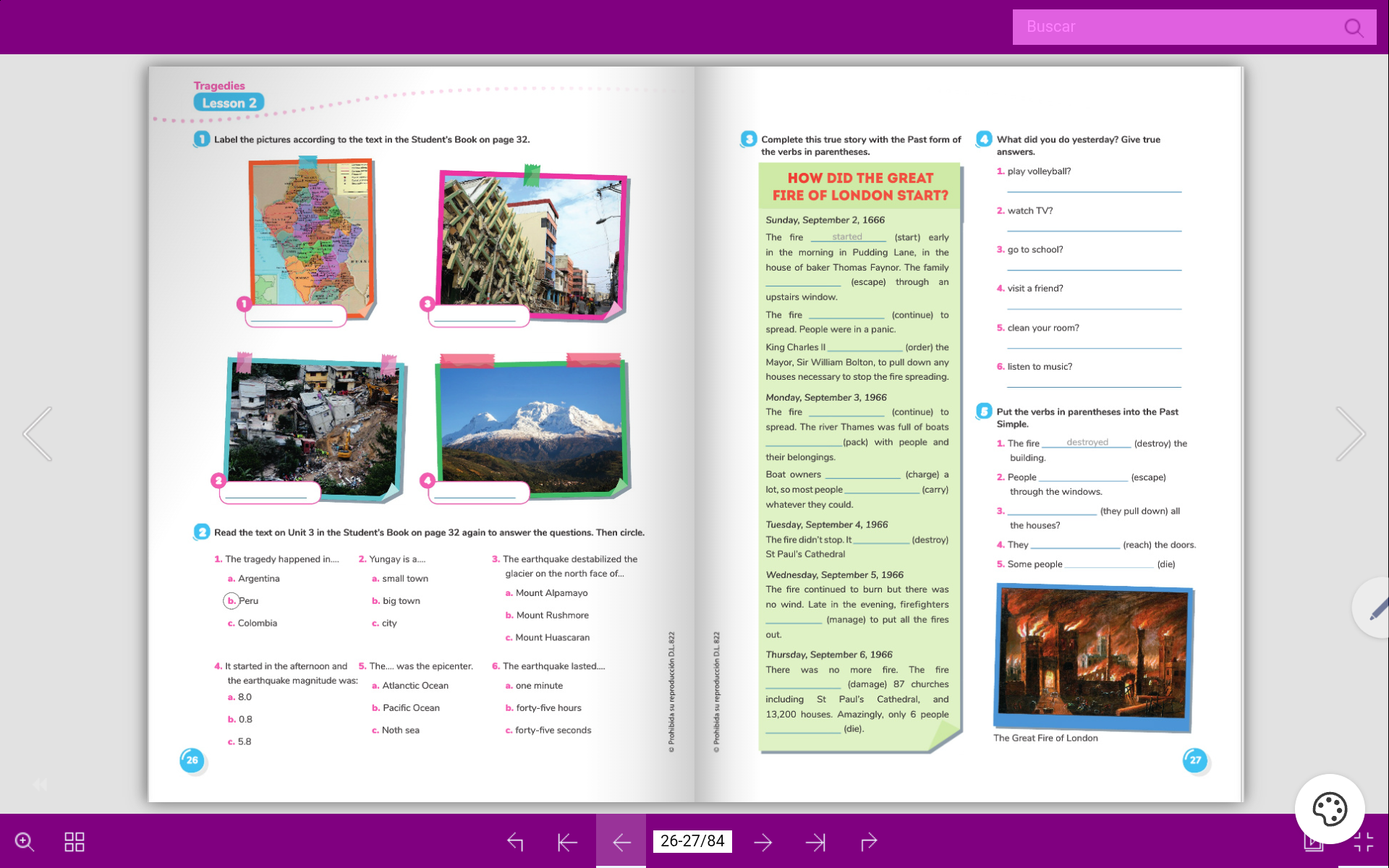The width and height of the screenshot is (1389, 868).
Task: Jump to the last page
Action: pyautogui.click(x=815, y=841)
